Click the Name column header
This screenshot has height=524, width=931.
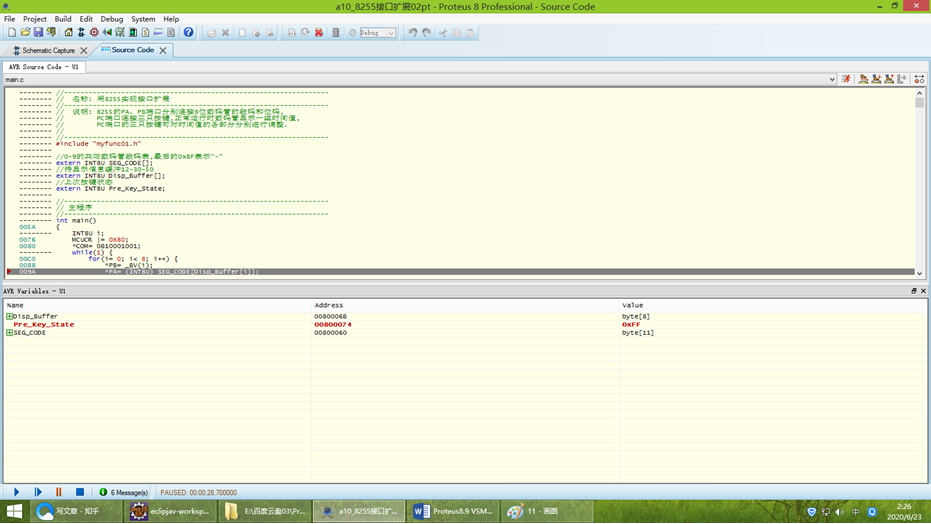point(15,305)
